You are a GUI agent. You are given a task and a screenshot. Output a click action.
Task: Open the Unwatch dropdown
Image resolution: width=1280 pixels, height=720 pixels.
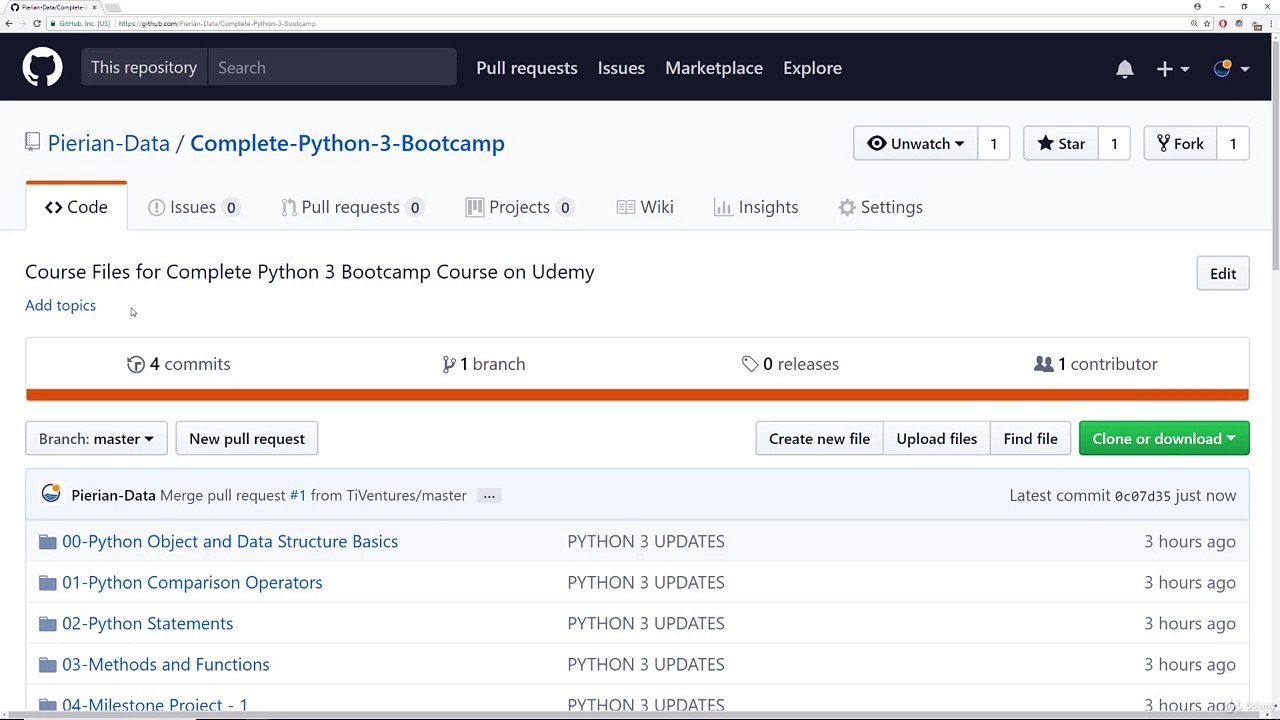click(x=915, y=143)
